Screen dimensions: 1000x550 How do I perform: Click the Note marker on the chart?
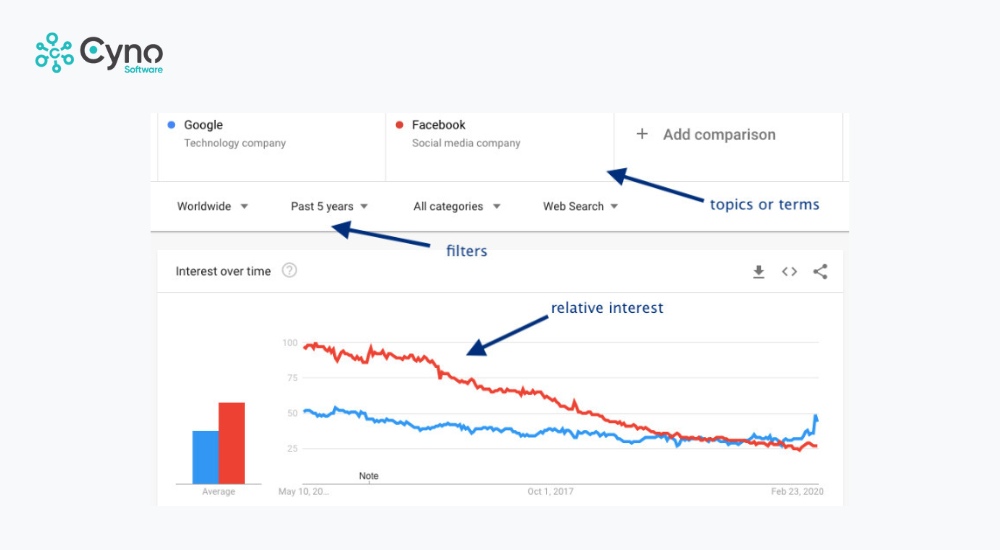369,476
